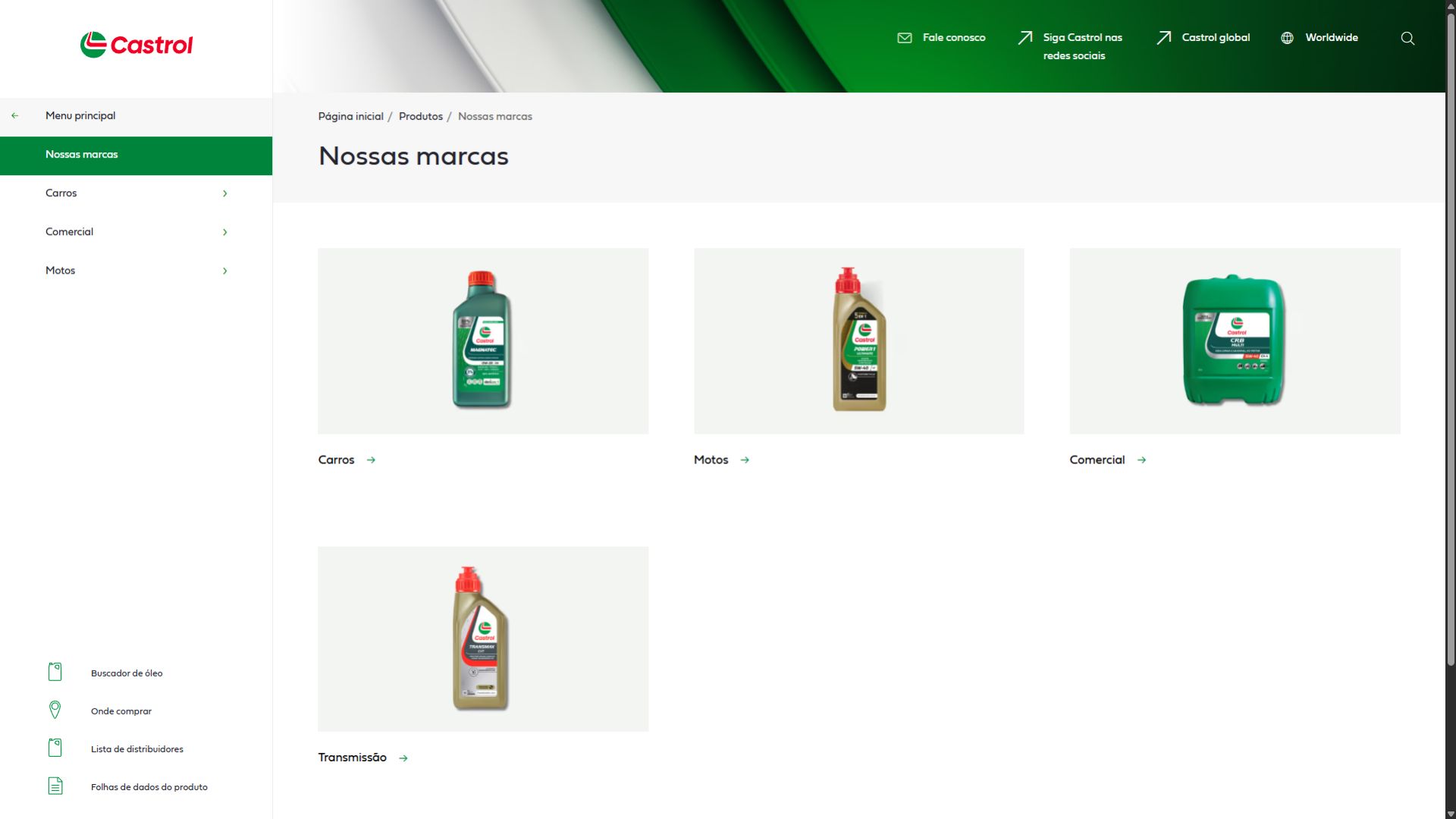Open the Transmissão category link
The height and width of the screenshot is (819, 1456).
tap(353, 758)
